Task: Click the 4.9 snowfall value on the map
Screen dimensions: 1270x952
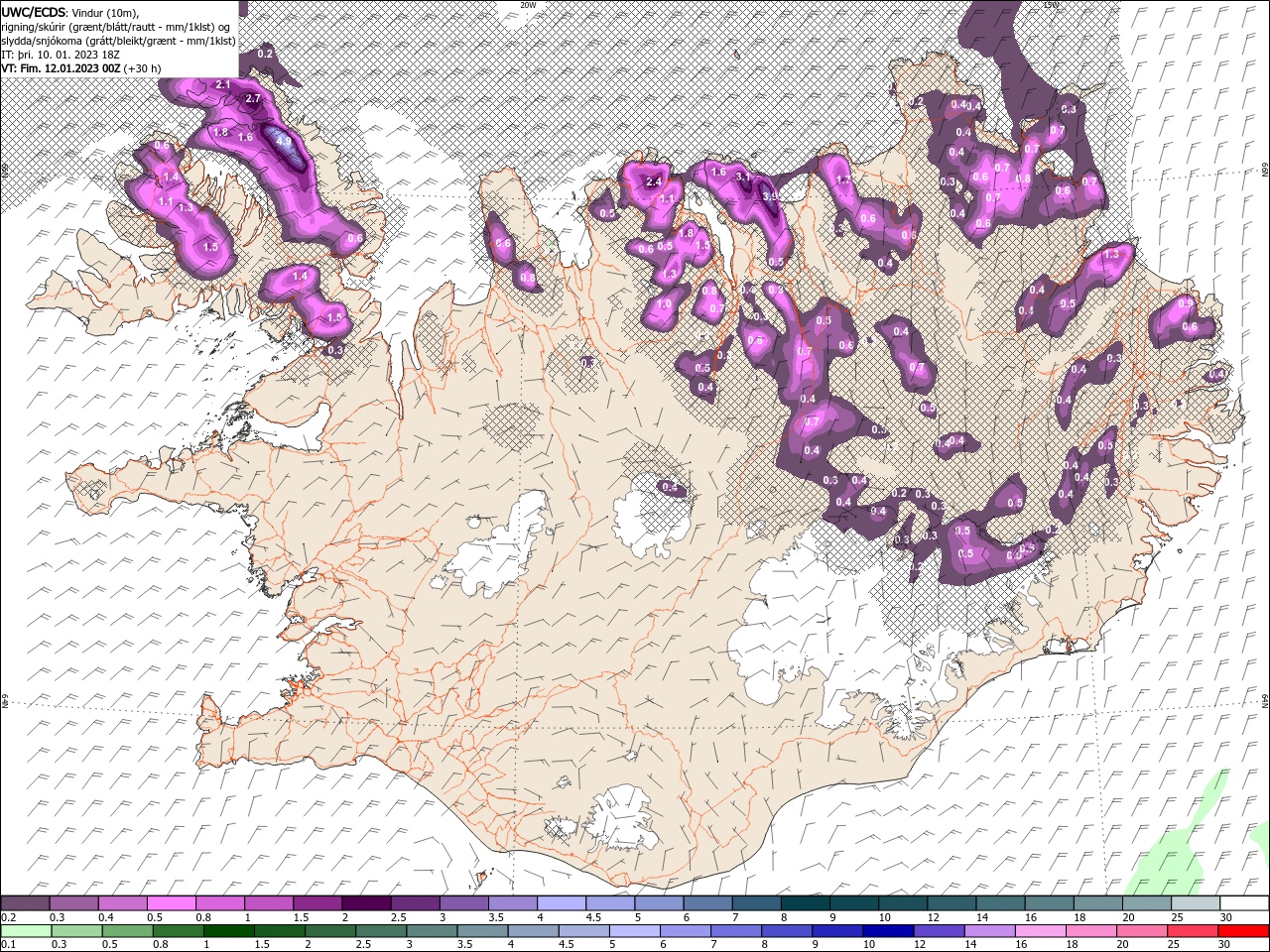Action: [284, 142]
